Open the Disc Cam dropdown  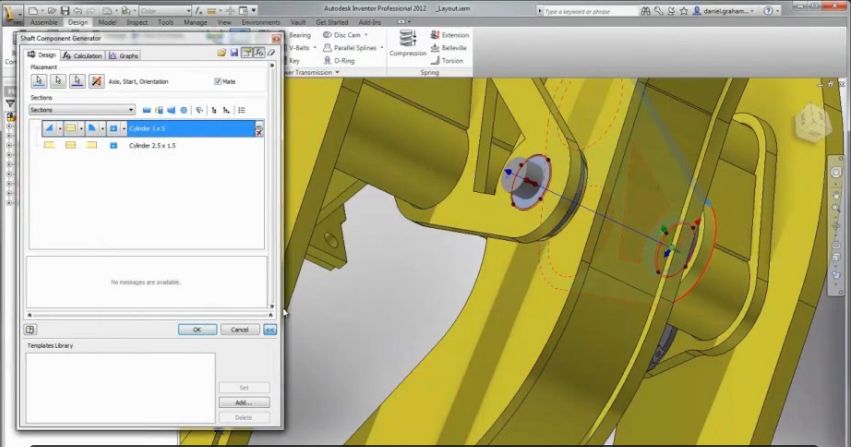tap(365, 35)
